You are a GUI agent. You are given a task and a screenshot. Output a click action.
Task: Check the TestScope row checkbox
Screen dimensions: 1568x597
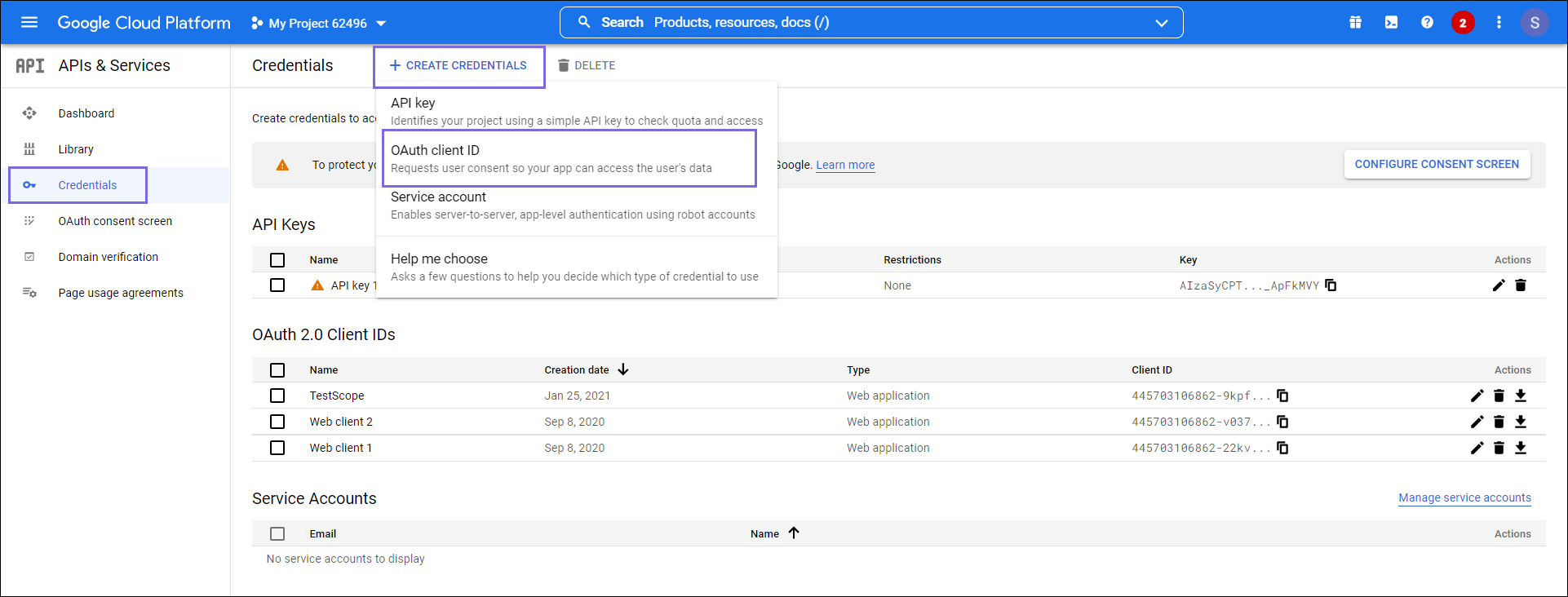pyautogui.click(x=277, y=396)
